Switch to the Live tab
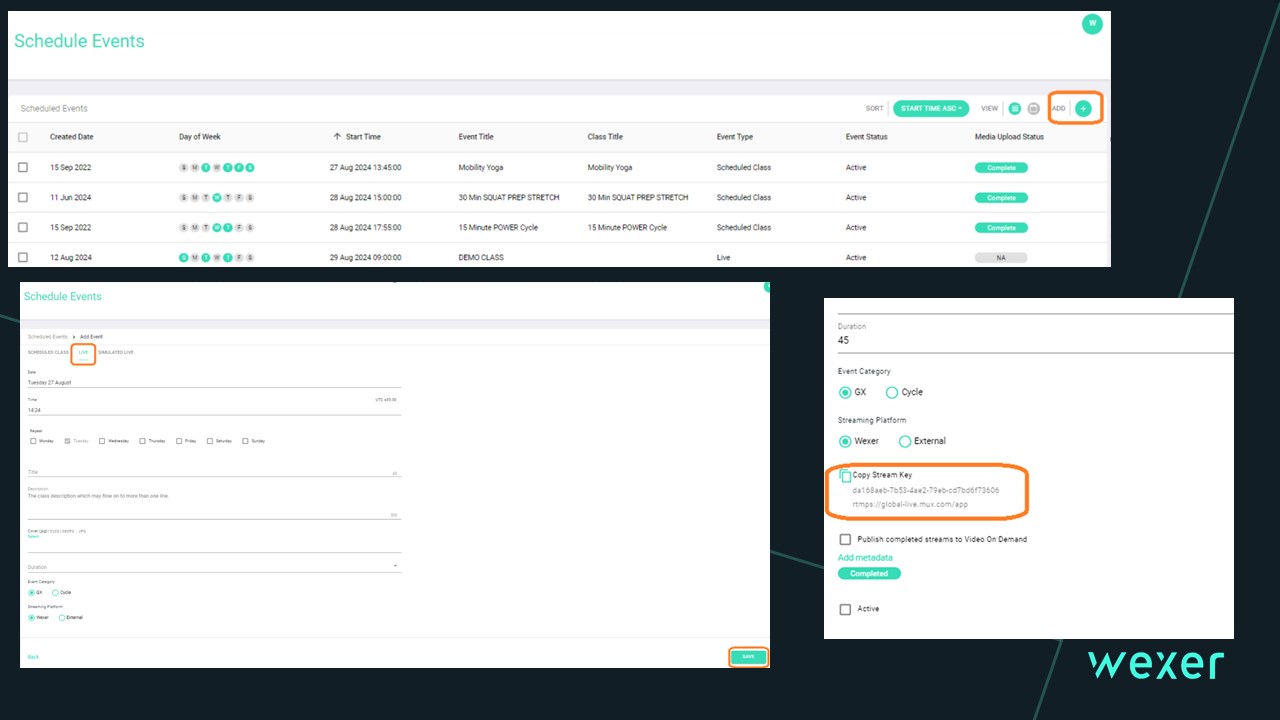1280x720 pixels. point(84,353)
